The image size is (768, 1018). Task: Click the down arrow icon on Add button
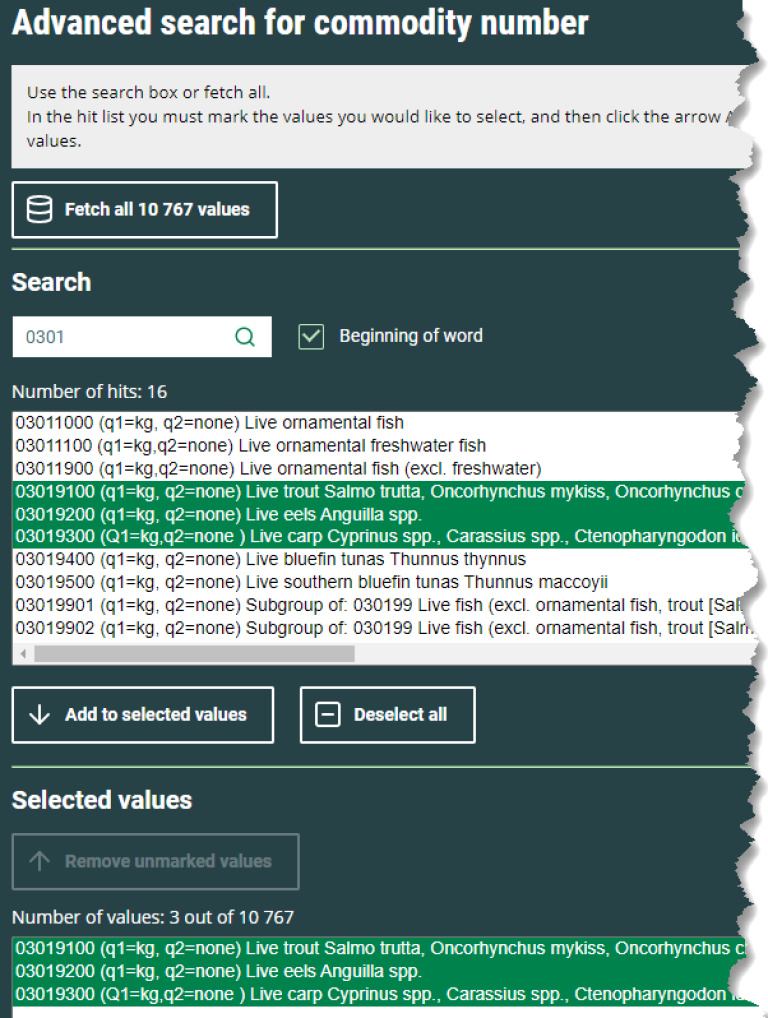tap(40, 715)
